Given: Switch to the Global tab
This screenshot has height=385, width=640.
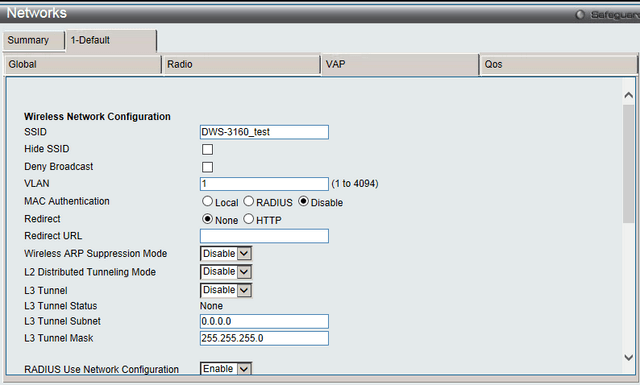Looking at the screenshot, I should pos(83,65).
